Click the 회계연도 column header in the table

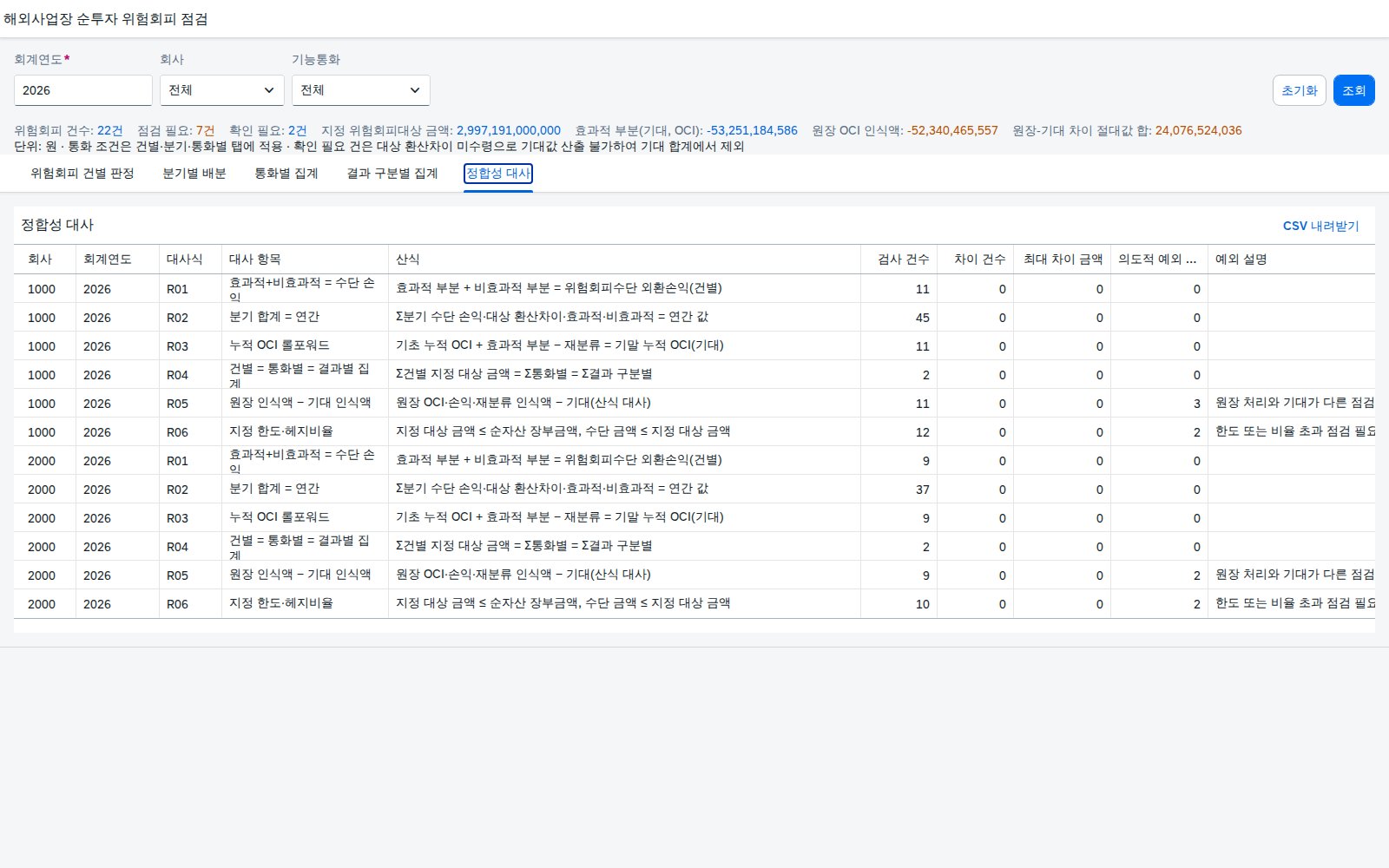[x=118, y=260]
